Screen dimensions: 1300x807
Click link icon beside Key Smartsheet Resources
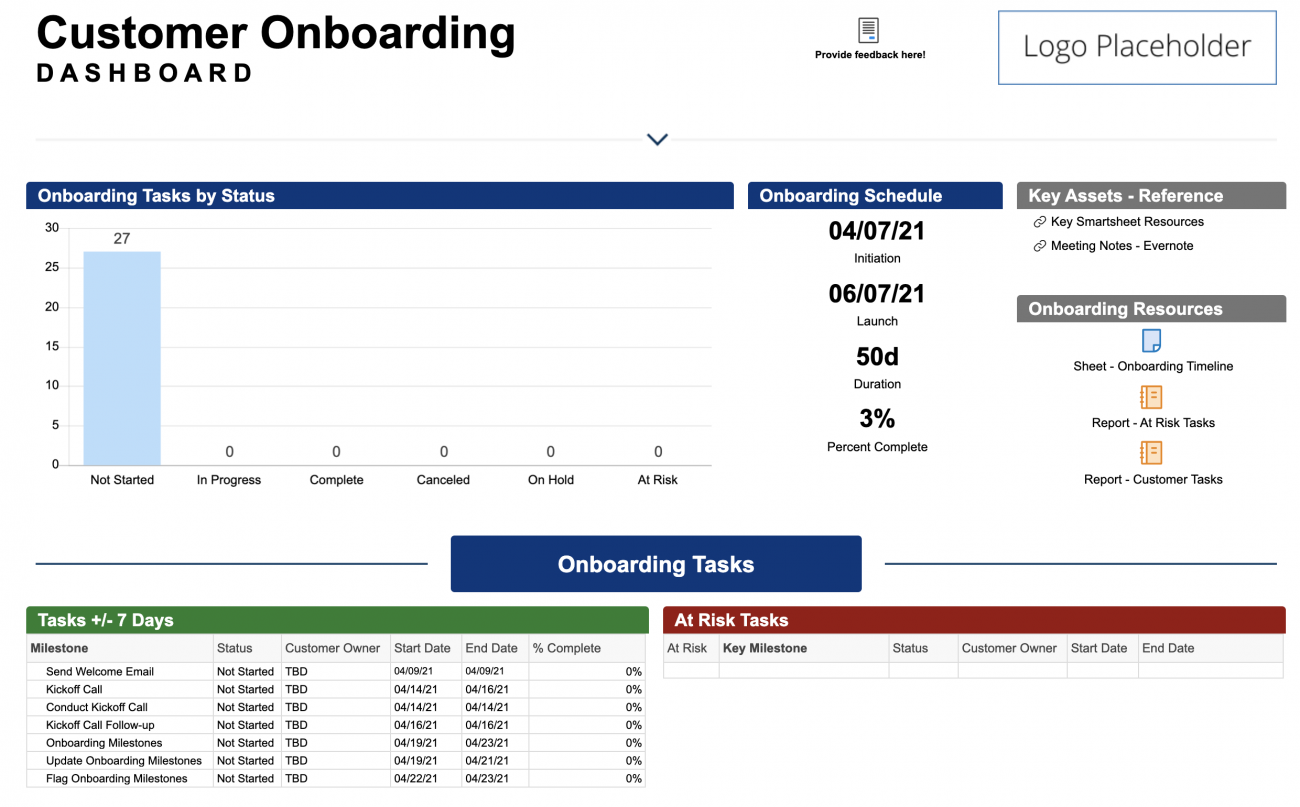[x=1040, y=222]
